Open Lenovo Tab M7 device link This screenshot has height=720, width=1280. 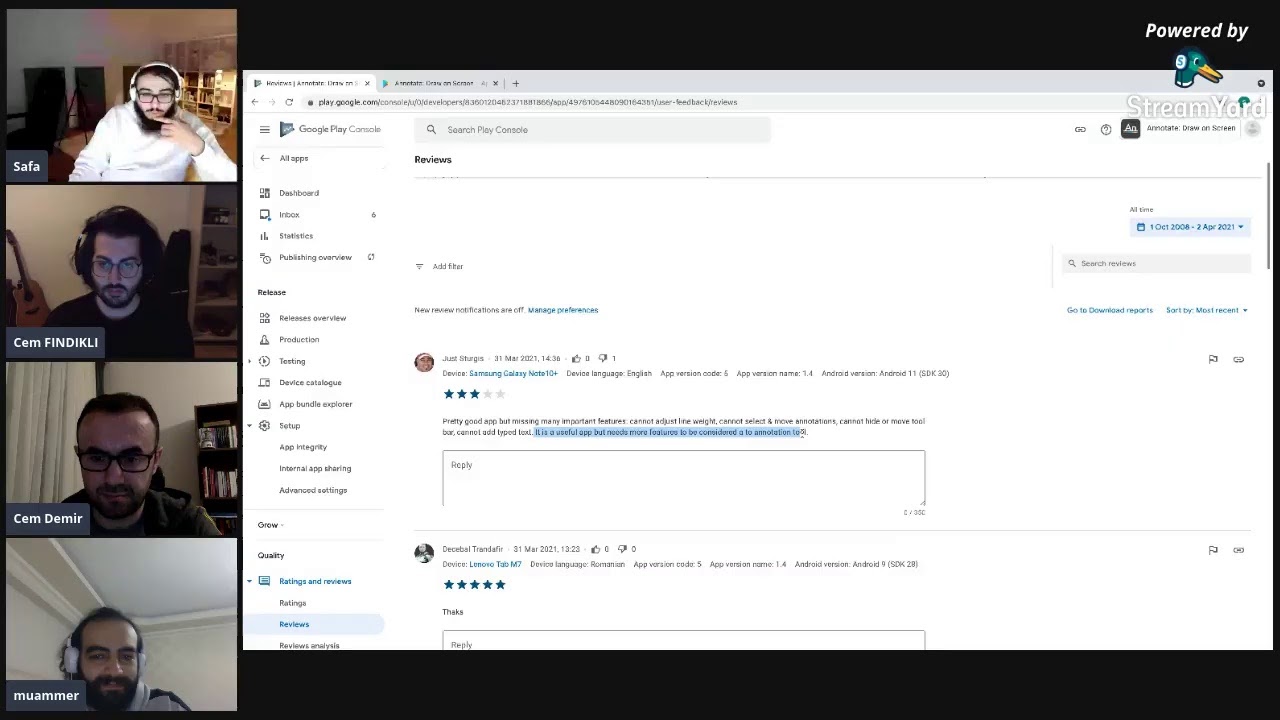495,564
